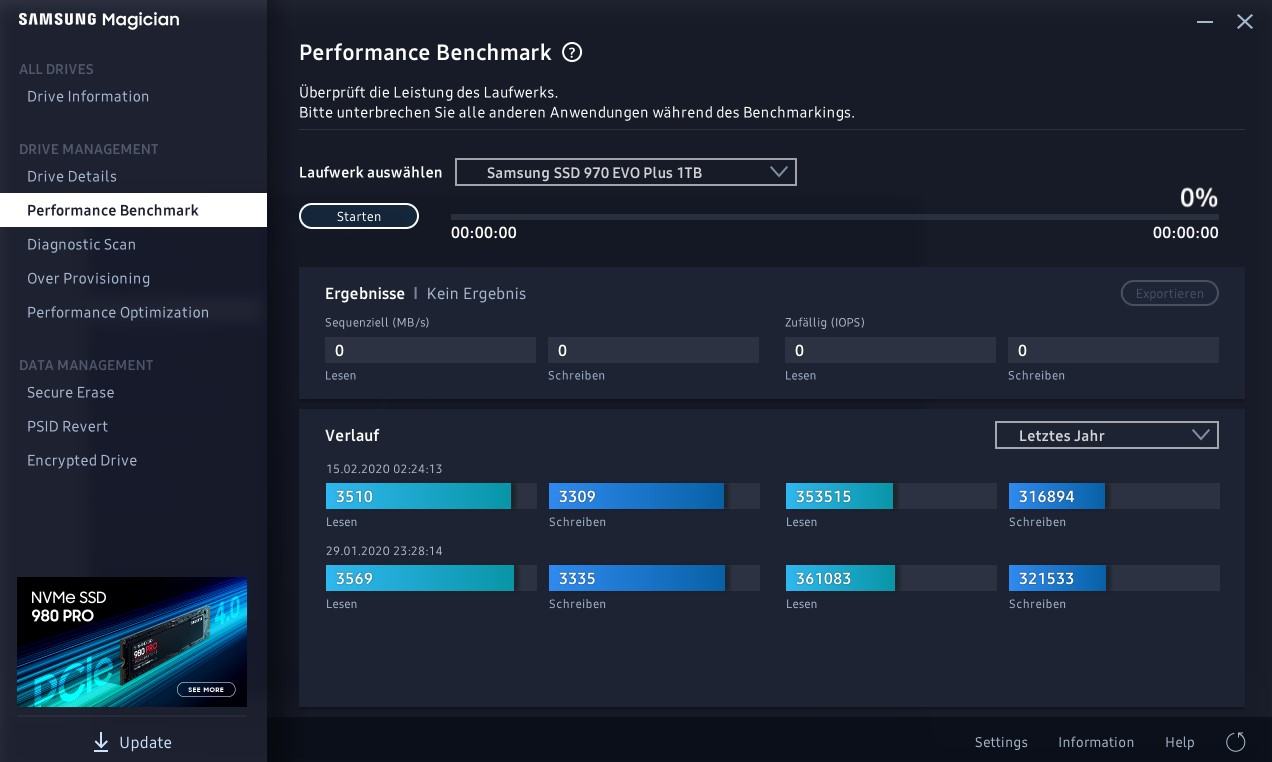
Task: Go to Drive Details
Action: [x=72, y=176]
